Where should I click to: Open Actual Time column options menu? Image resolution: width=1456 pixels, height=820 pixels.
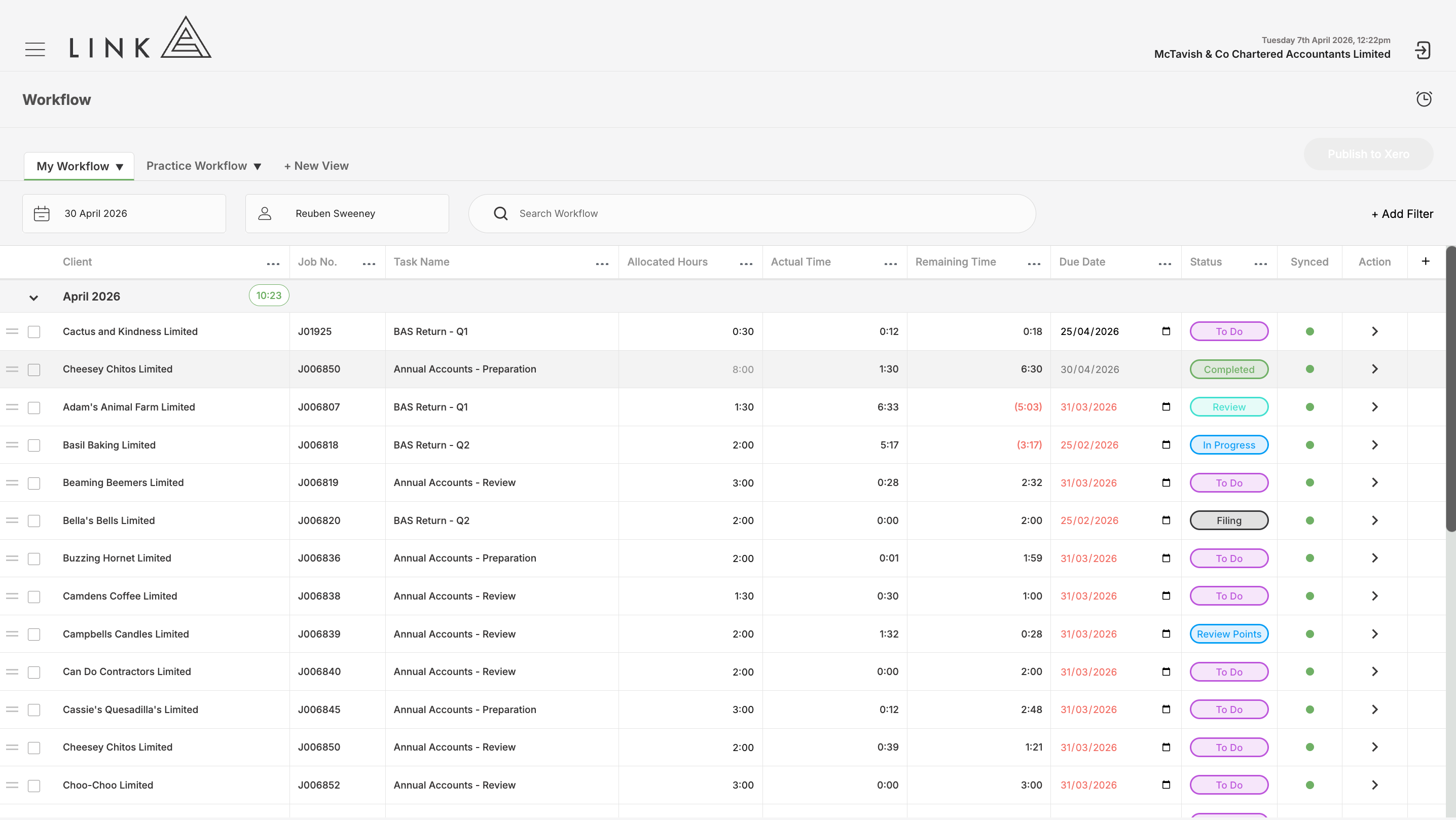pos(891,264)
